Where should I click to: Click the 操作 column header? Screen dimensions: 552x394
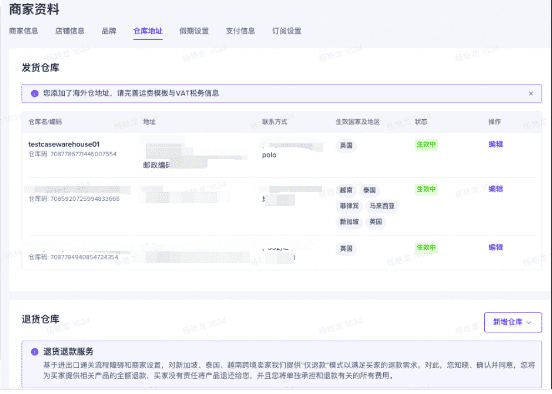coord(495,122)
